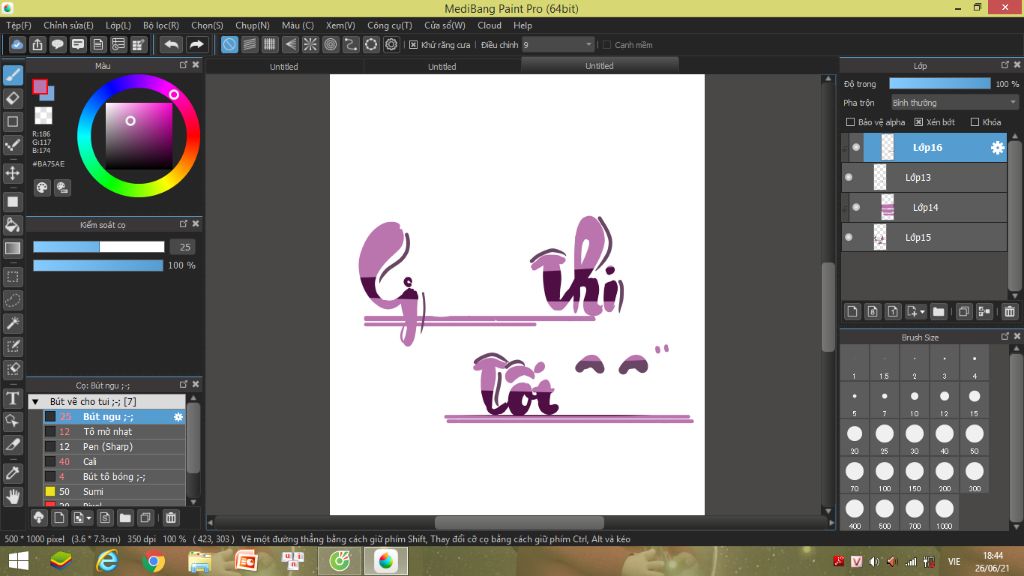Screen dimensions: 1024x576
Task: Click the Độ trong opacity slider
Action: point(940,84)
